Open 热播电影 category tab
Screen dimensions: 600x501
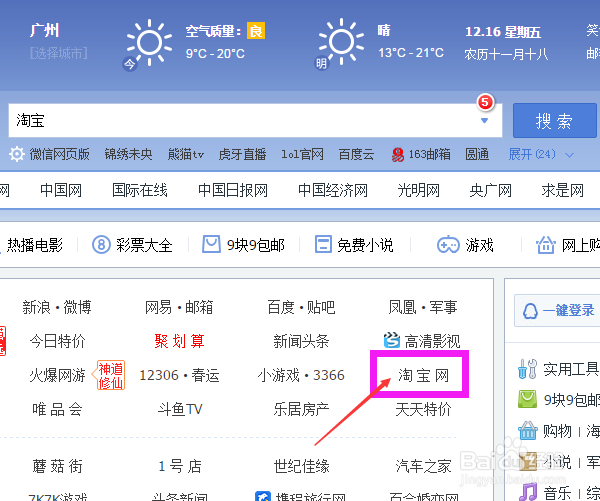click(34, 245)
